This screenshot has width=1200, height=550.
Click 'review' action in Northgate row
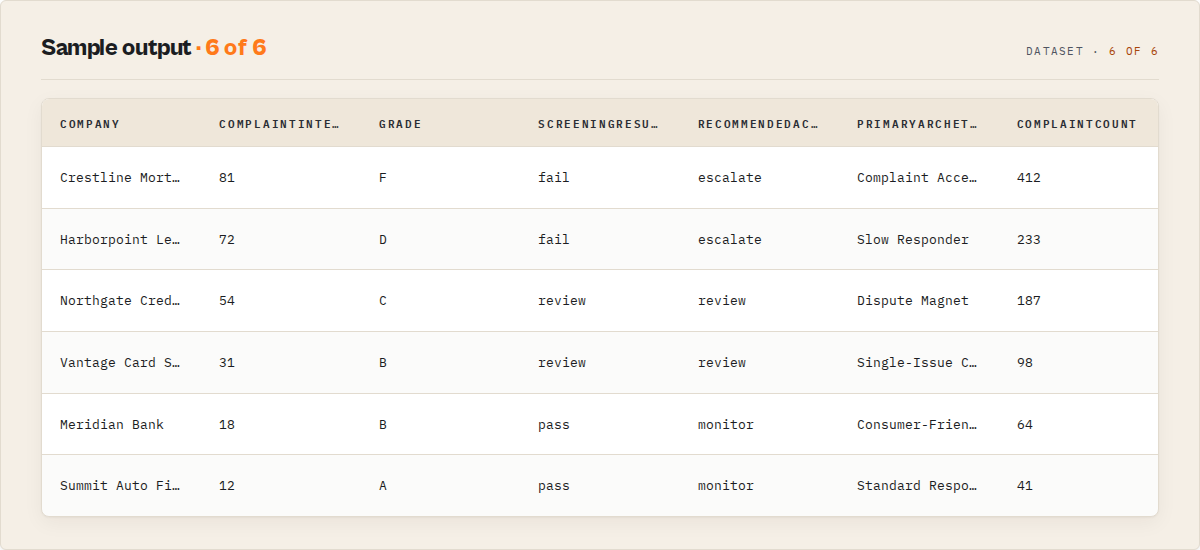coord(722,301)
